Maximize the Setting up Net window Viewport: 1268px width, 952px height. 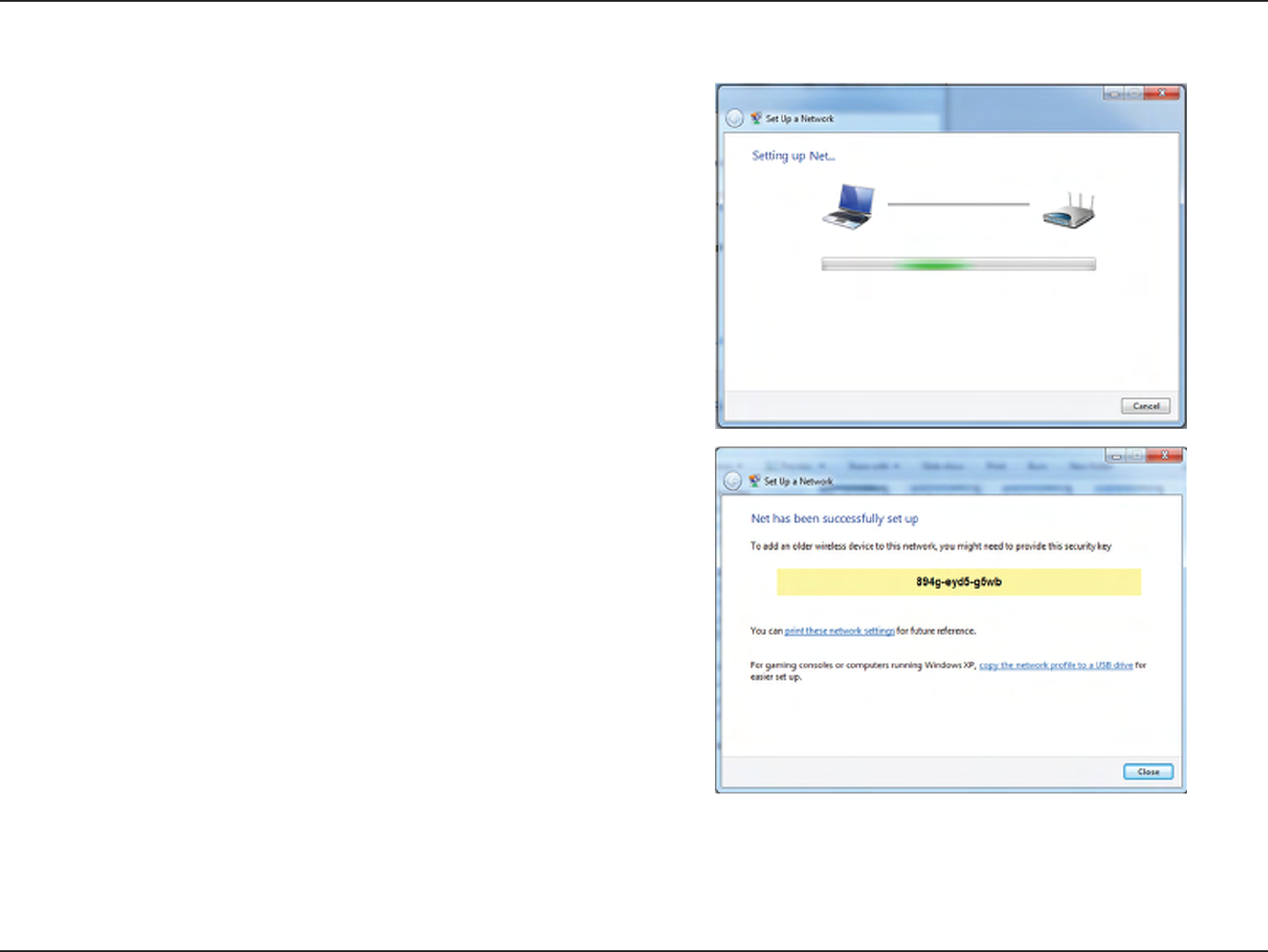[x=1135, y=93]
